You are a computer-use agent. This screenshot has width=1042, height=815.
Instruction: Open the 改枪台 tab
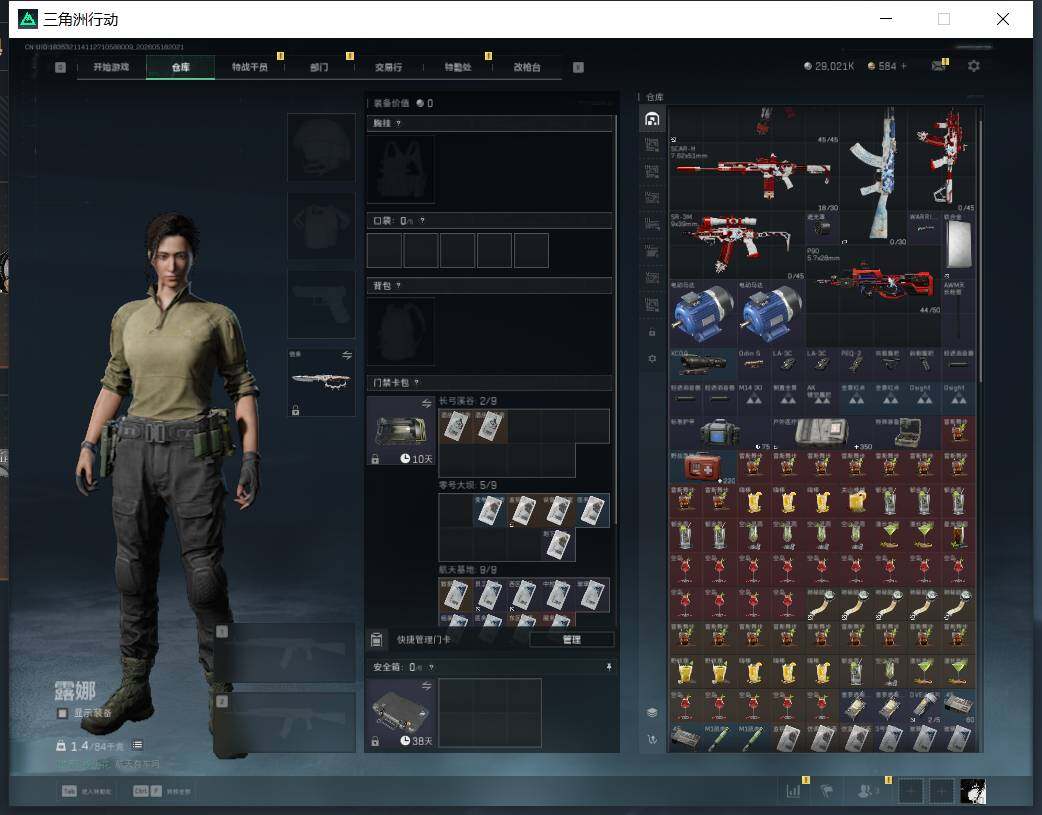point(527,67)
